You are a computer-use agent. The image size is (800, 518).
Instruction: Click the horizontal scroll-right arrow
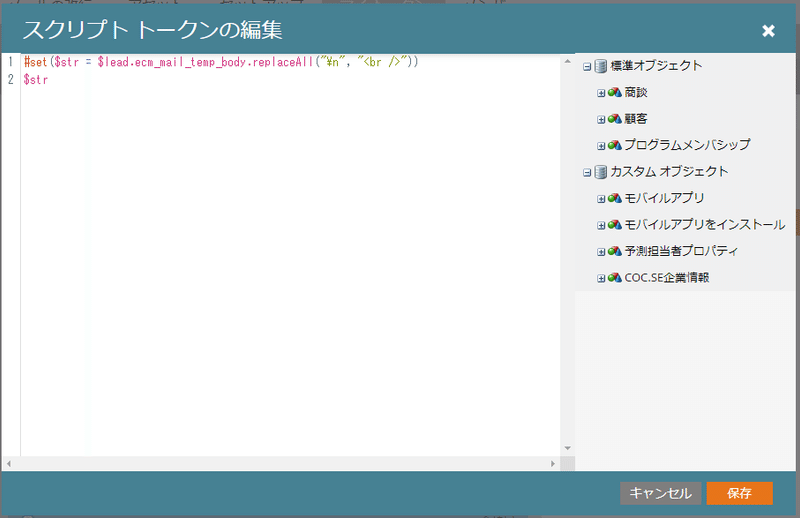tap(553, 463)
